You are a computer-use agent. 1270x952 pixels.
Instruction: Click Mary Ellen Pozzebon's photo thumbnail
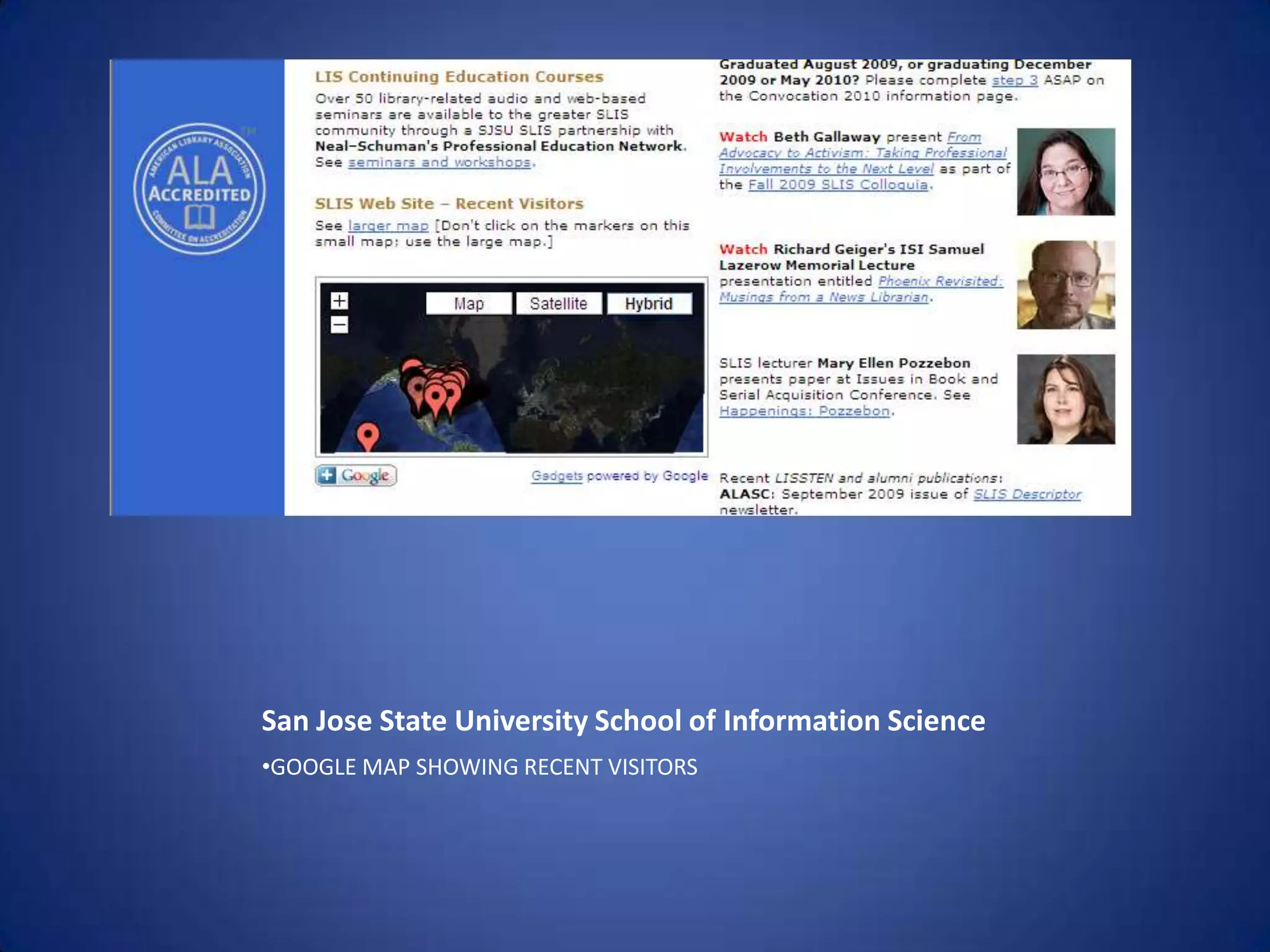(x=1066, y=399)
